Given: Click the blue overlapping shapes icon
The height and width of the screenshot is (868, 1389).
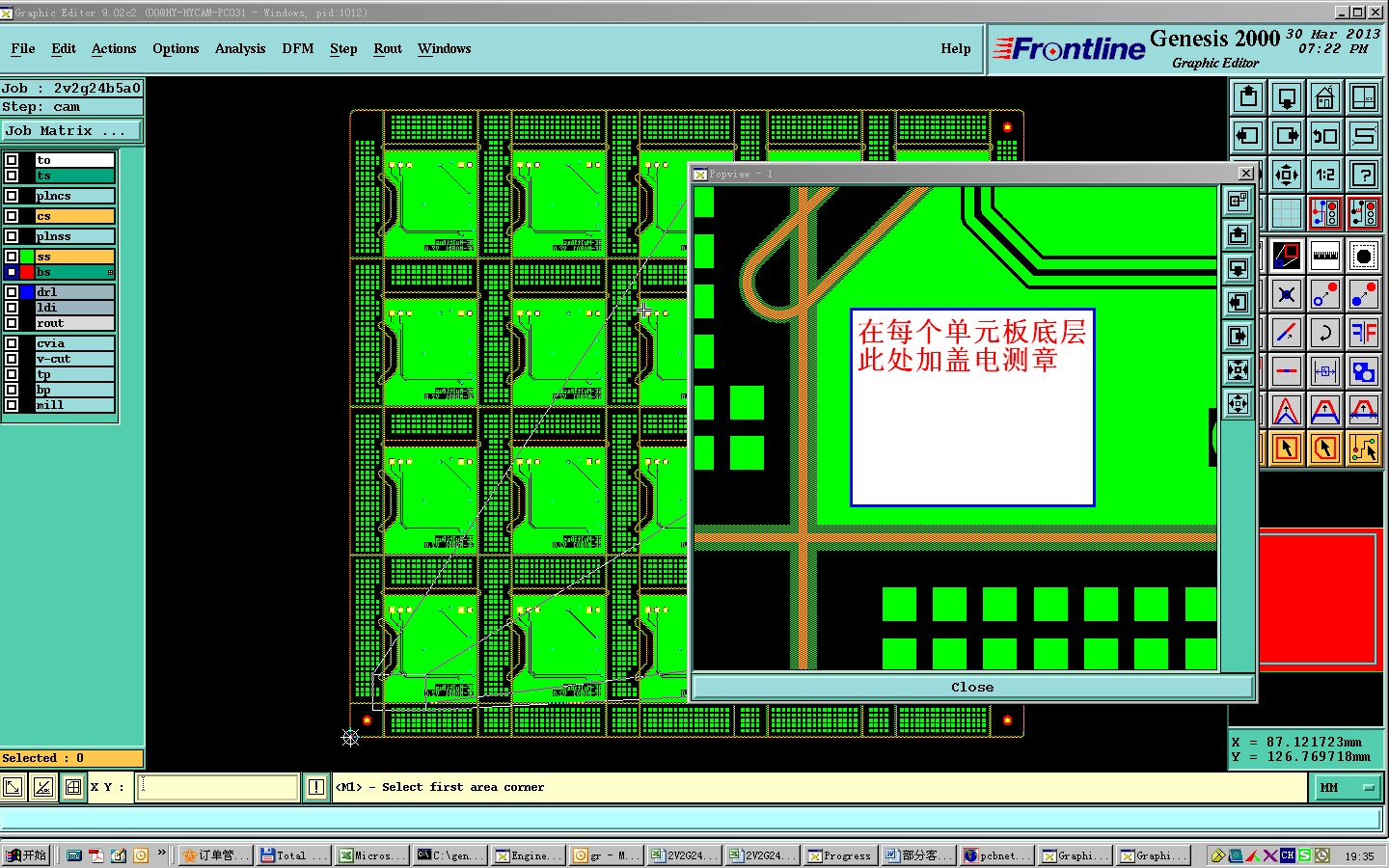Looking at the screenshot, I should pos(1364,371).
